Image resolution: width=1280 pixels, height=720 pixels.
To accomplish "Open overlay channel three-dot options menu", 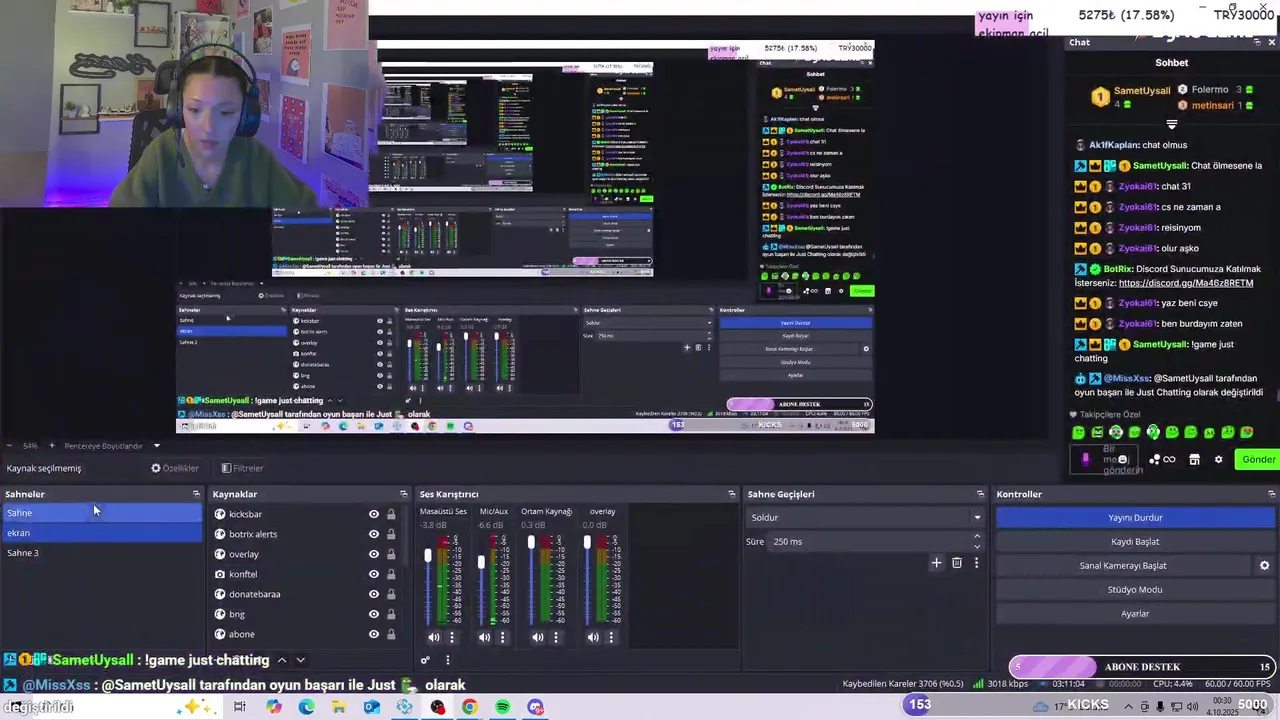I will 611,637.
